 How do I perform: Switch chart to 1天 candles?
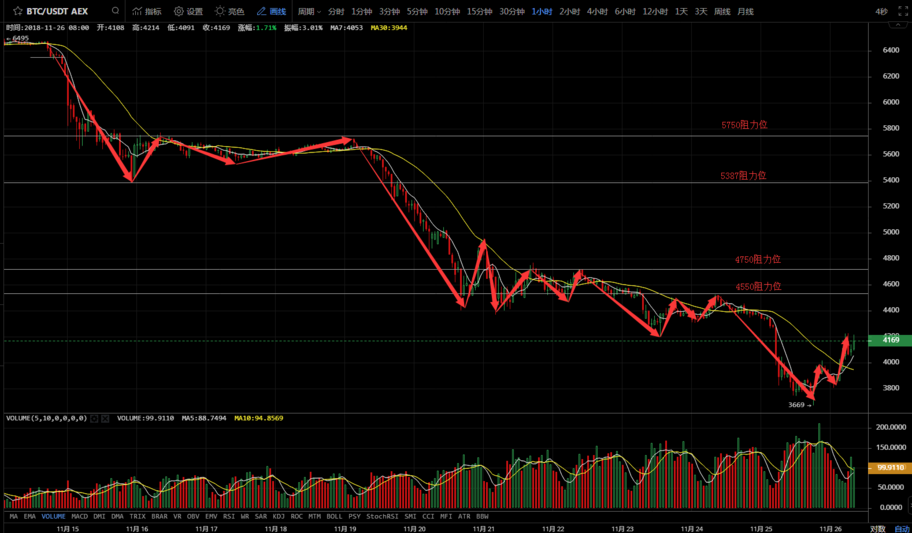(x=681, y=11)
